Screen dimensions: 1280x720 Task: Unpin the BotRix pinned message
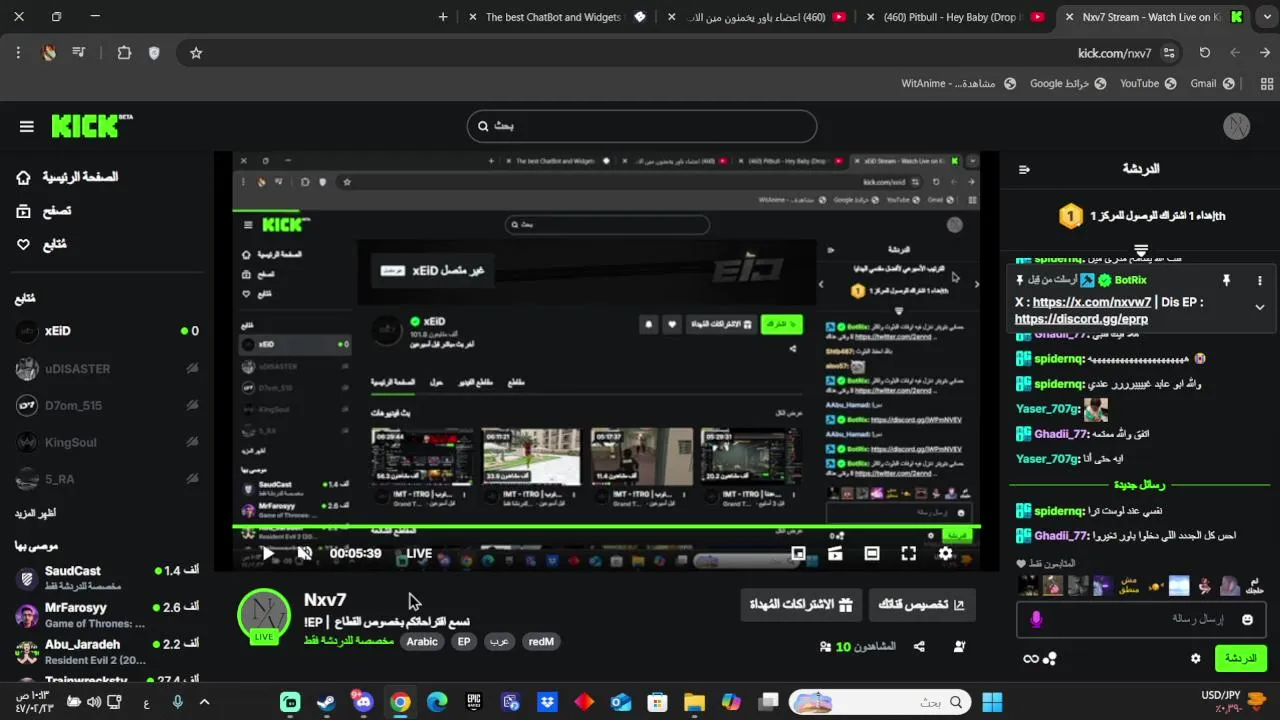tap(1226, 281)
